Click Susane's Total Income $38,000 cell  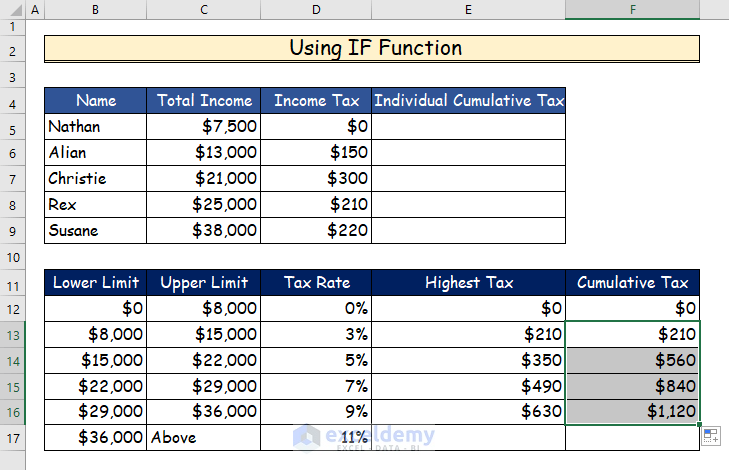click(x=203, y=230)
